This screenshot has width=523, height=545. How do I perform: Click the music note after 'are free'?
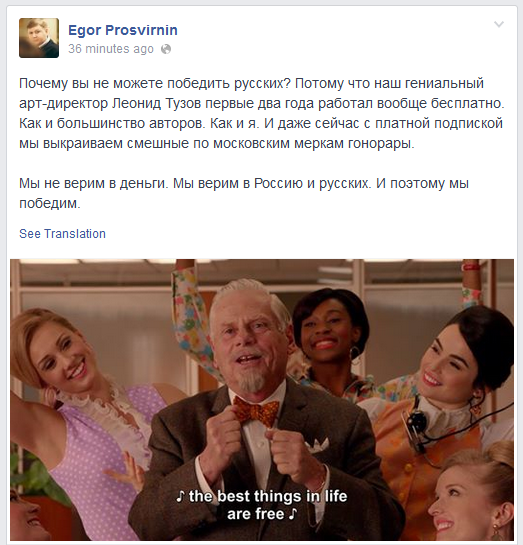293,514
